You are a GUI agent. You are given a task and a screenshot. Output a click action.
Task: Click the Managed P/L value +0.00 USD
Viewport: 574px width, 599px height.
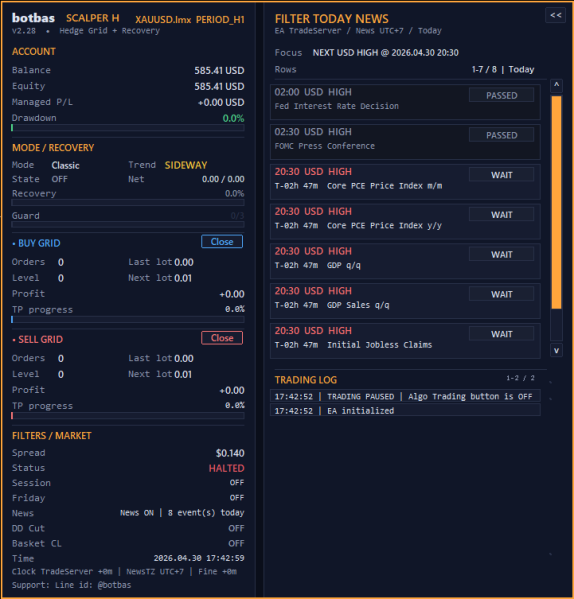coord(221,102)
